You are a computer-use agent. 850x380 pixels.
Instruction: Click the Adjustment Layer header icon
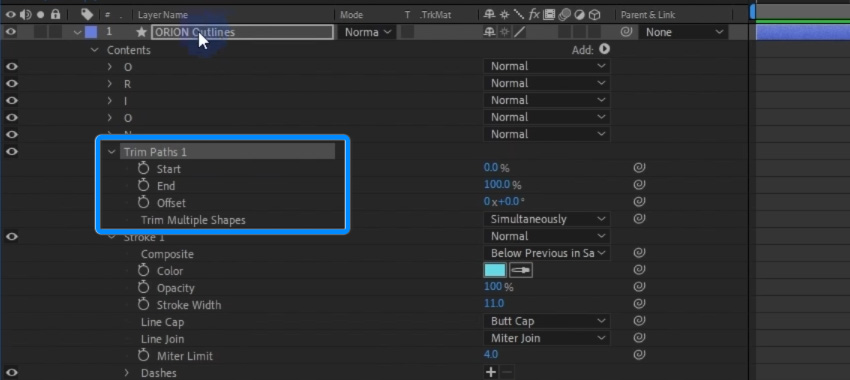point(579,15)
